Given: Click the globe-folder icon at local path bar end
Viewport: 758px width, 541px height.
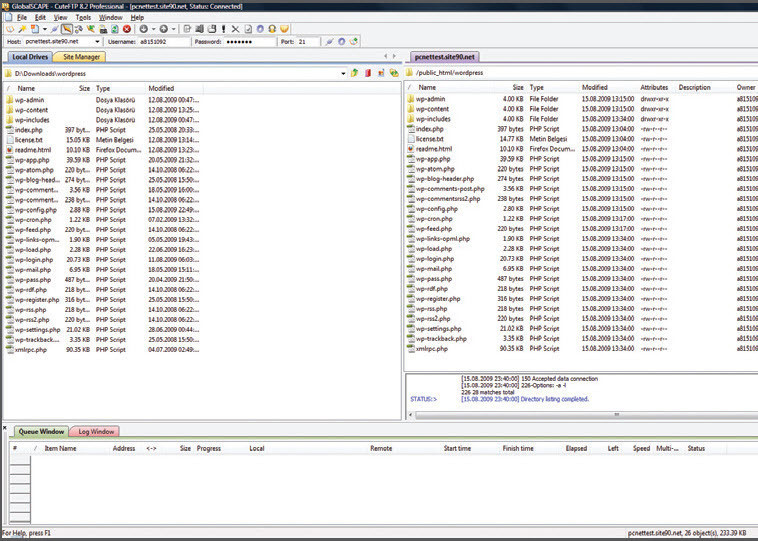Looking at the screenshot, I should click(394, 73).
